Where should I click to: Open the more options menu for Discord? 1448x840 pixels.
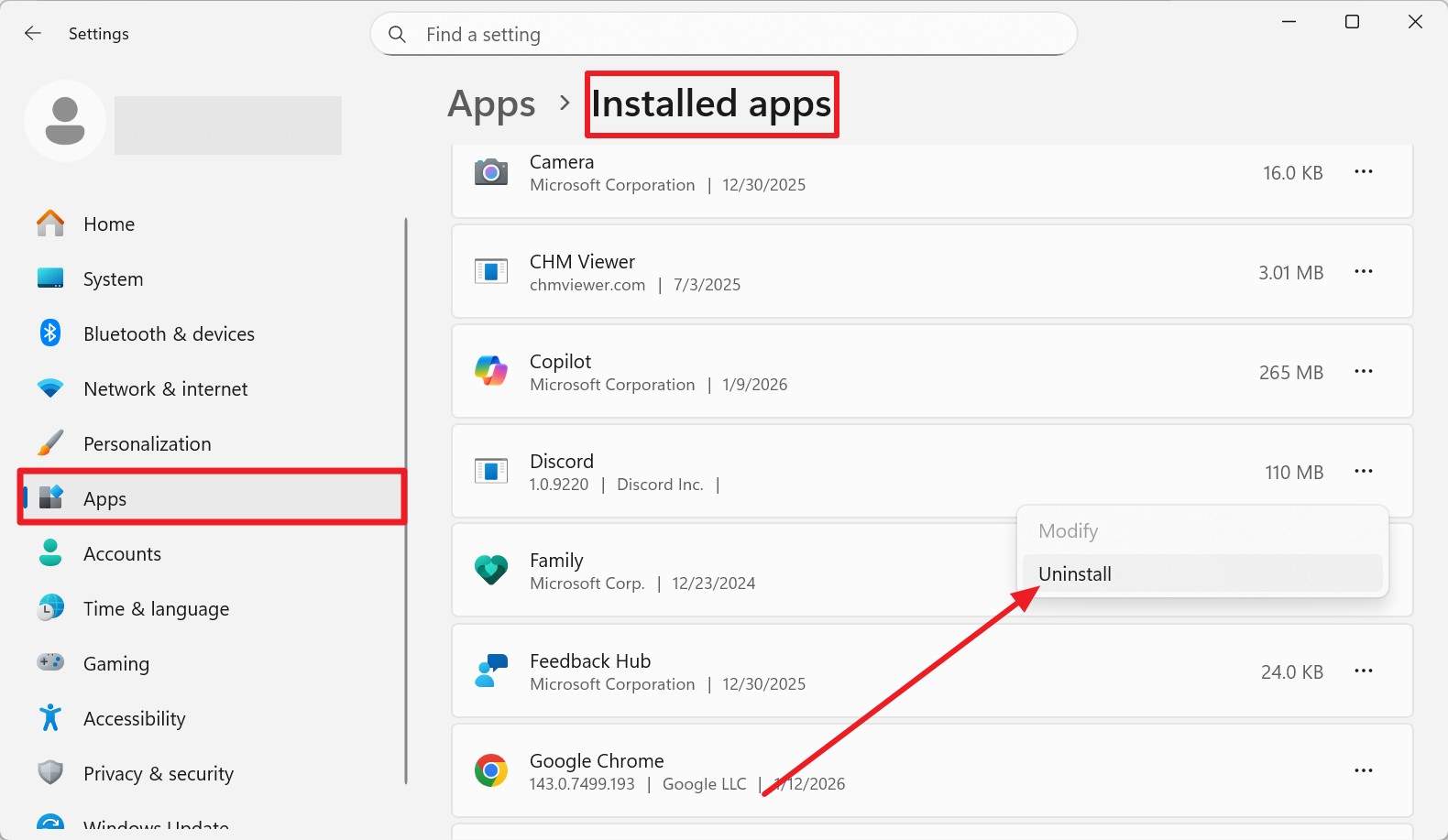pyautogui.click(x=1364, y=471)
